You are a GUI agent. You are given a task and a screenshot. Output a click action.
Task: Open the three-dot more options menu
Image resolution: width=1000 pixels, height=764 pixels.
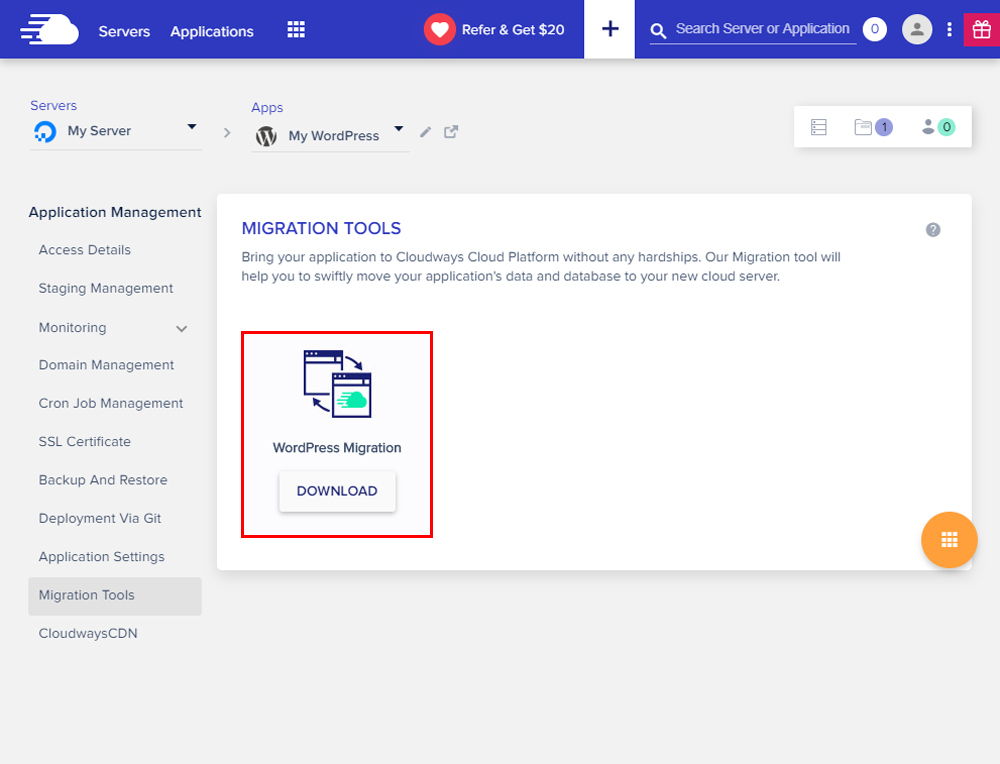pos(949,29)
